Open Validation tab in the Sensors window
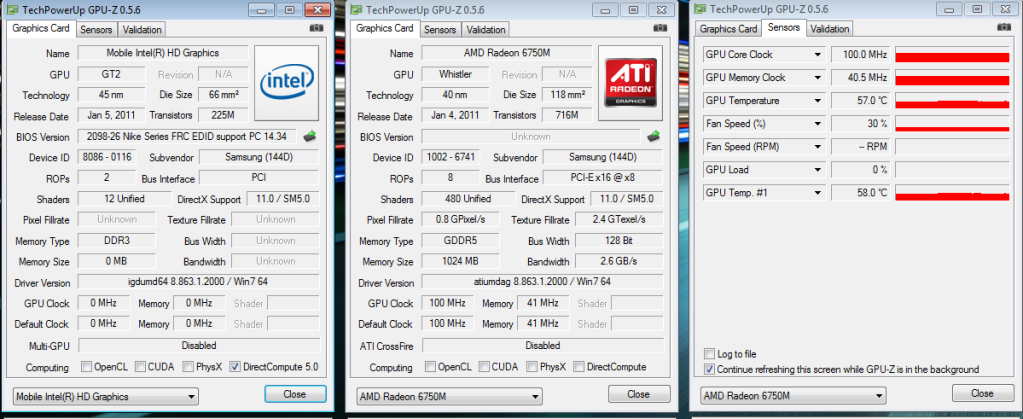This screenshot has width=1023, height=419. (x=830, y=29)
